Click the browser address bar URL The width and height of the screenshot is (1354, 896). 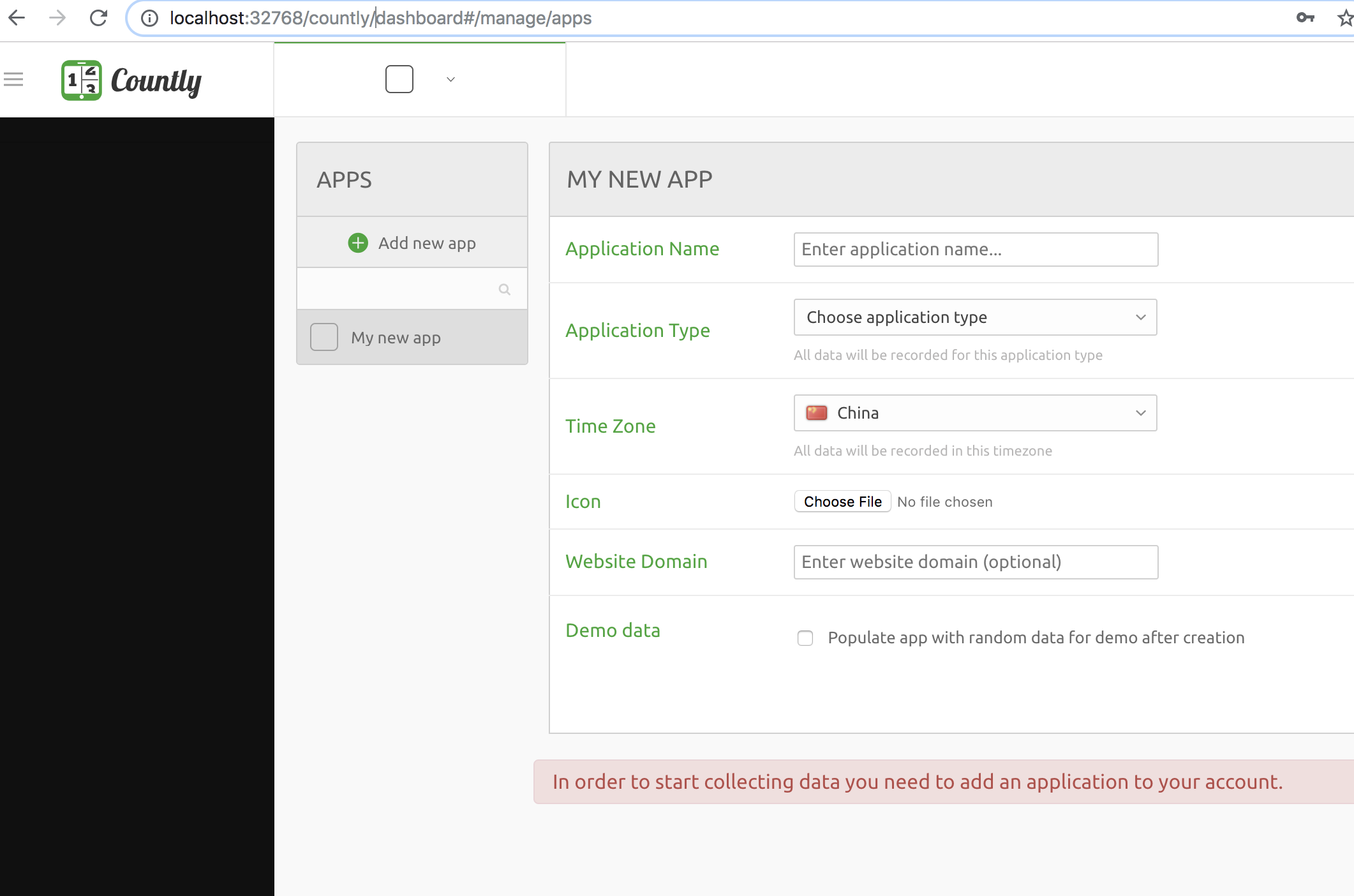point(380,18)
